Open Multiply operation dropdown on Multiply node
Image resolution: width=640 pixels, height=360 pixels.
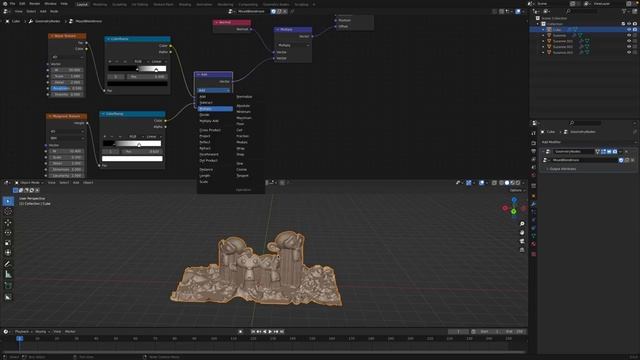pyautogui.click(x=293, y=45)
